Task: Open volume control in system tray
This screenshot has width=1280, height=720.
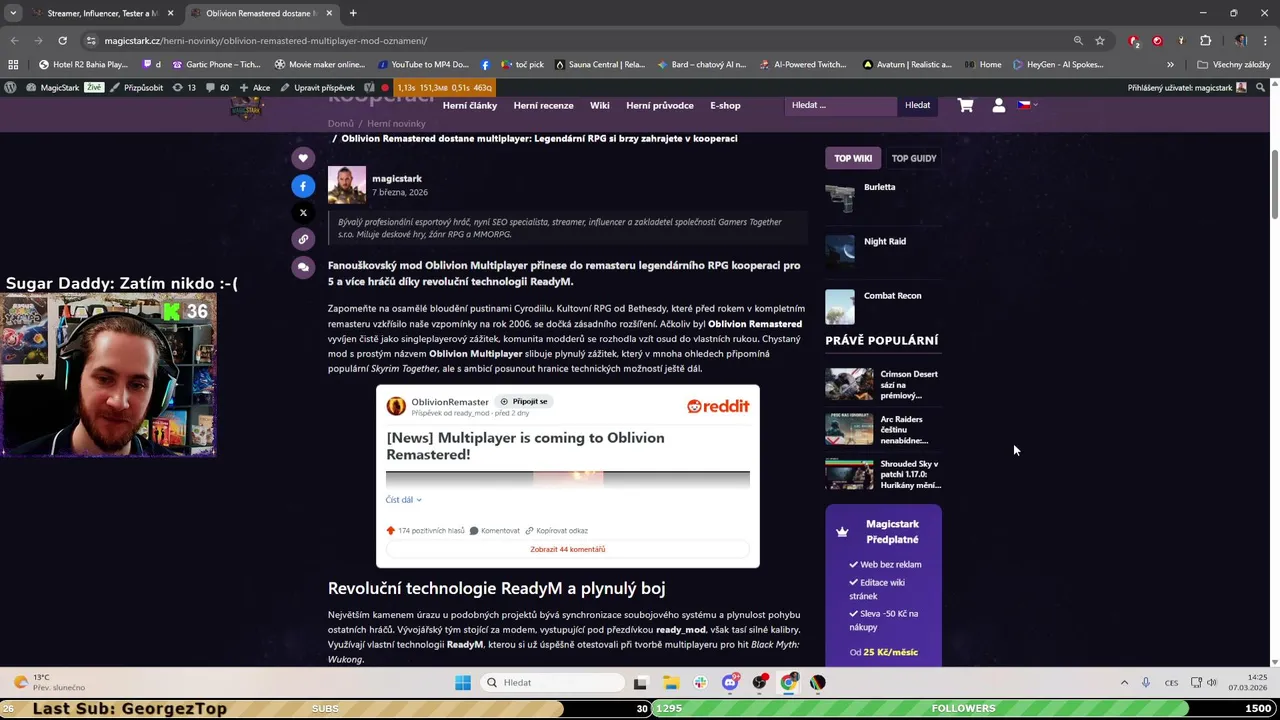Action: click(x=1212, y=683)
